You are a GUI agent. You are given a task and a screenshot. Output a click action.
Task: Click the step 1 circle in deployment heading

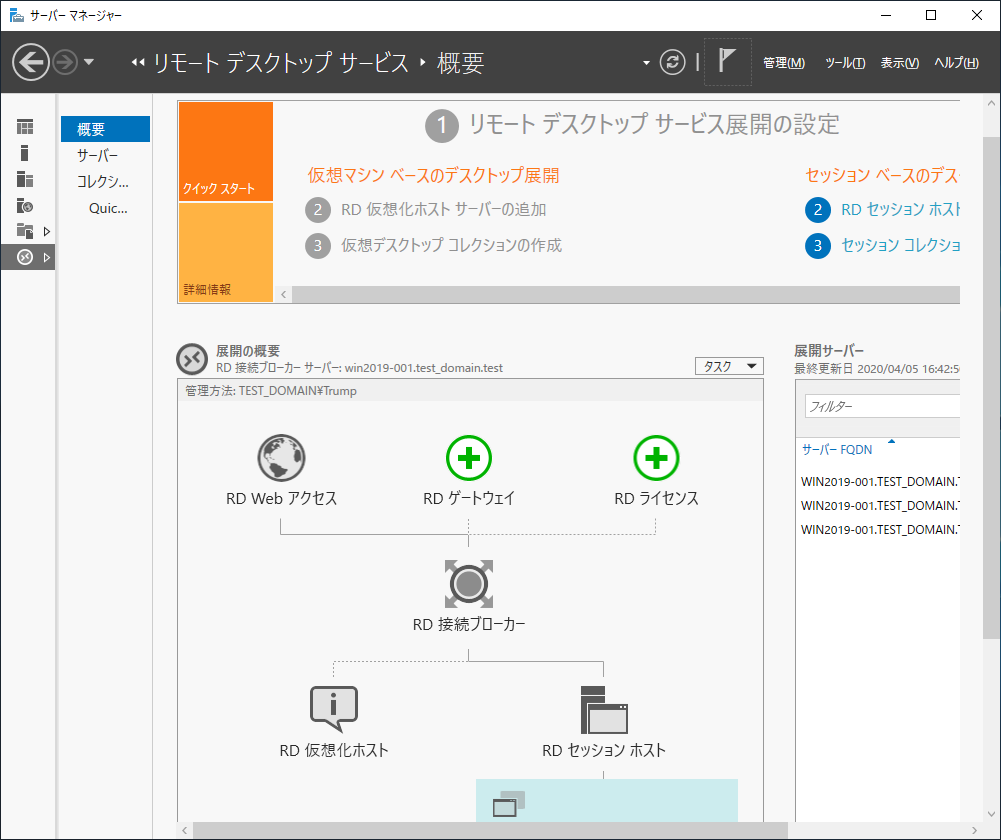(x=442, y=126)
